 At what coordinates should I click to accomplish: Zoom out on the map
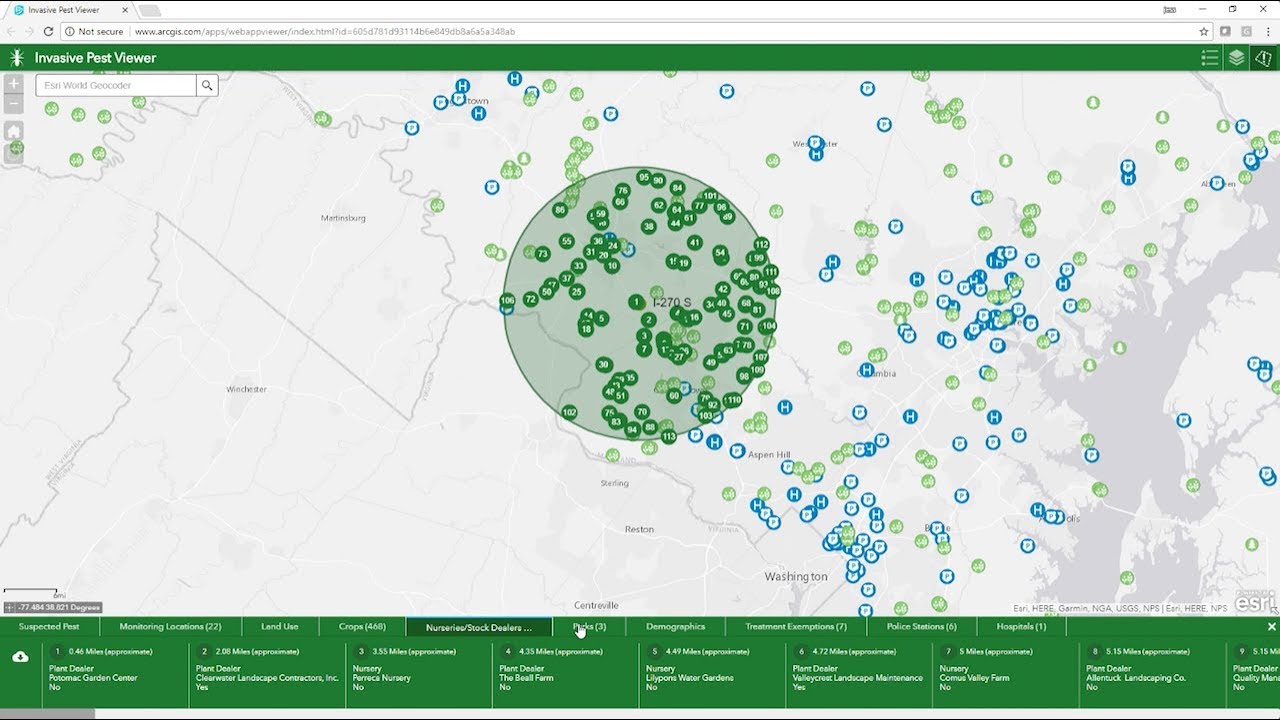[14, 104]
